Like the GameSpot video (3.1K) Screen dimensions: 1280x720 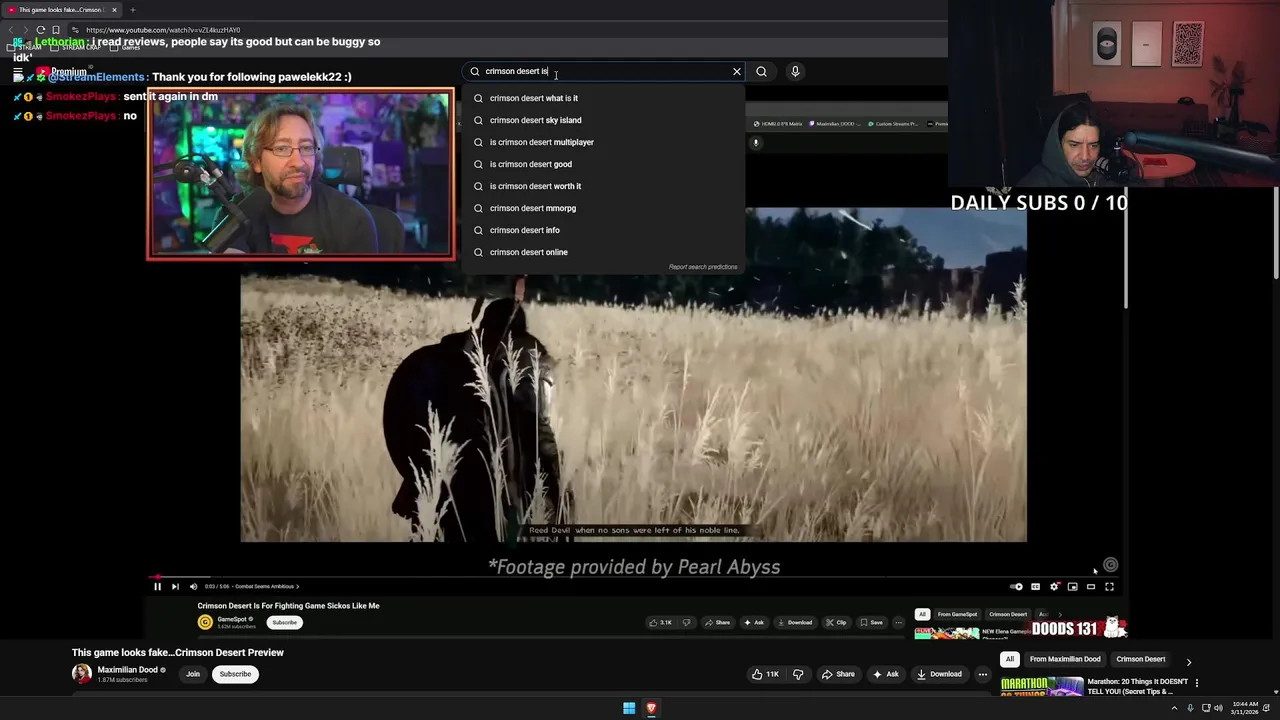point(660,622)
